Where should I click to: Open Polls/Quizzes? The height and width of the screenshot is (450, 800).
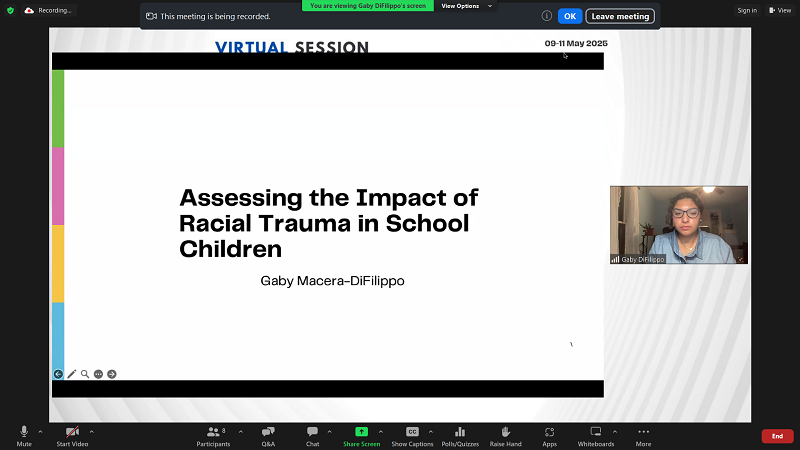[x=460, y=434]
